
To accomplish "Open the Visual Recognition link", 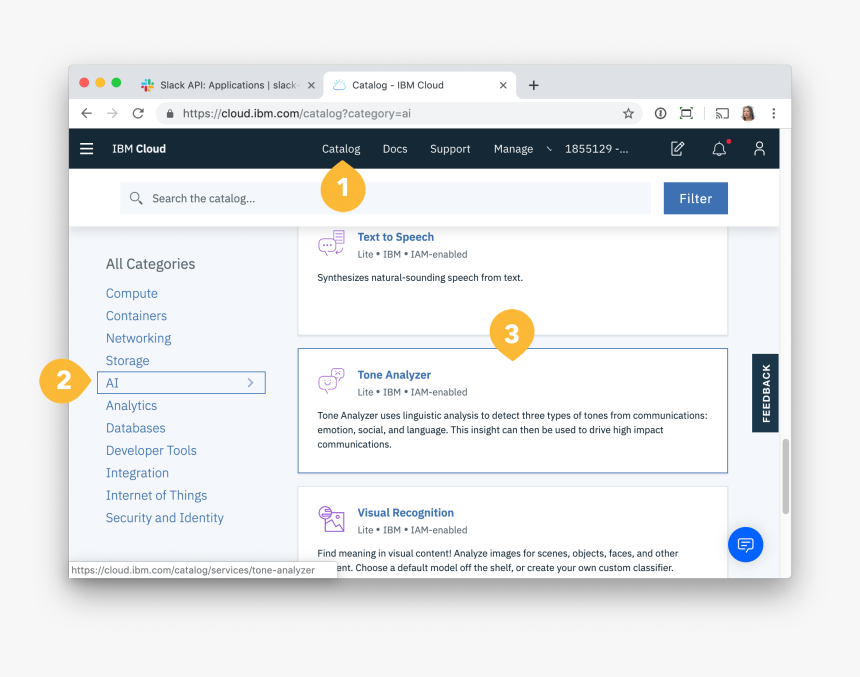I will click(x=405, y=512).
